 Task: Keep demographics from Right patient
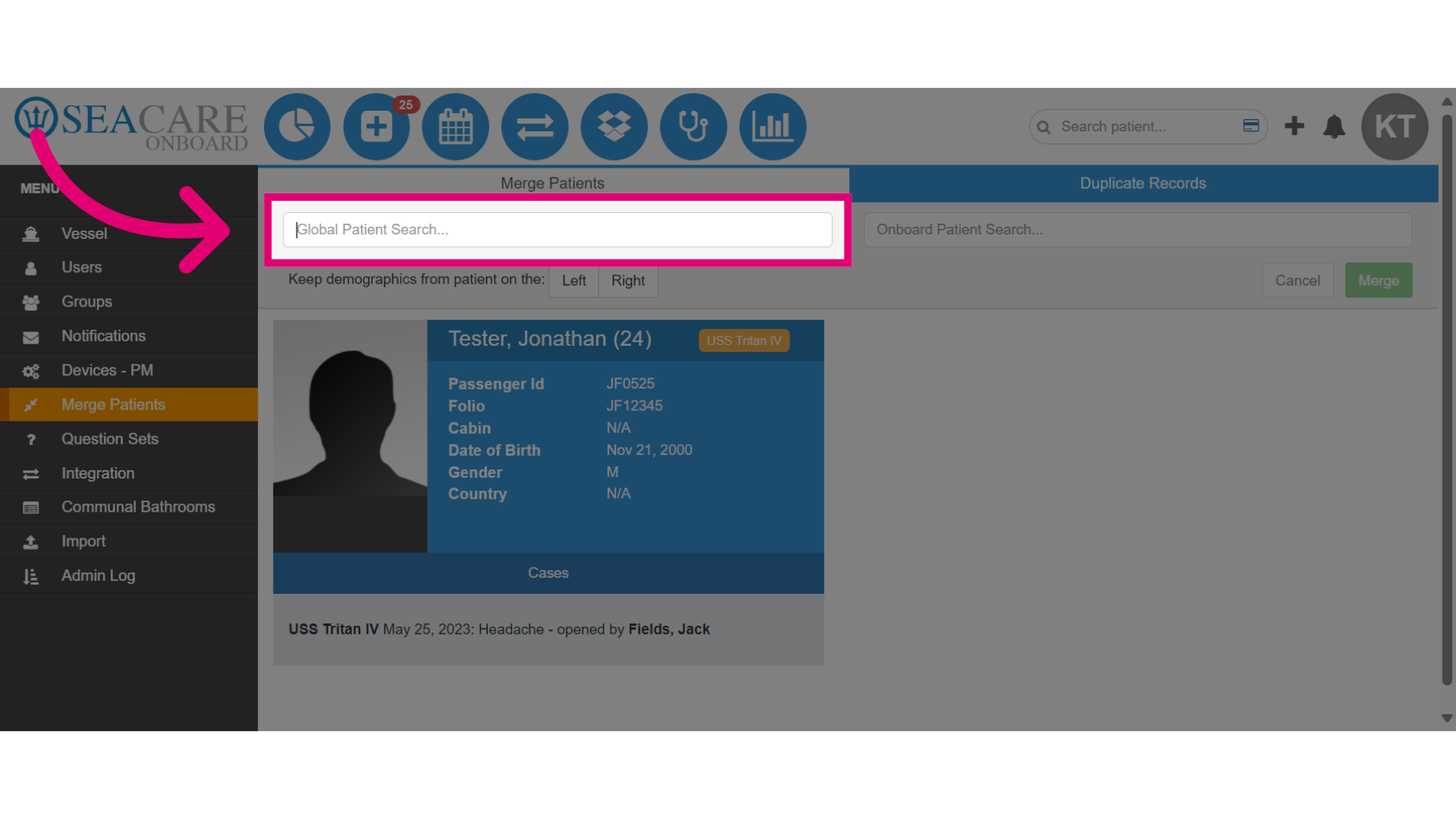[x=628, y=281]
